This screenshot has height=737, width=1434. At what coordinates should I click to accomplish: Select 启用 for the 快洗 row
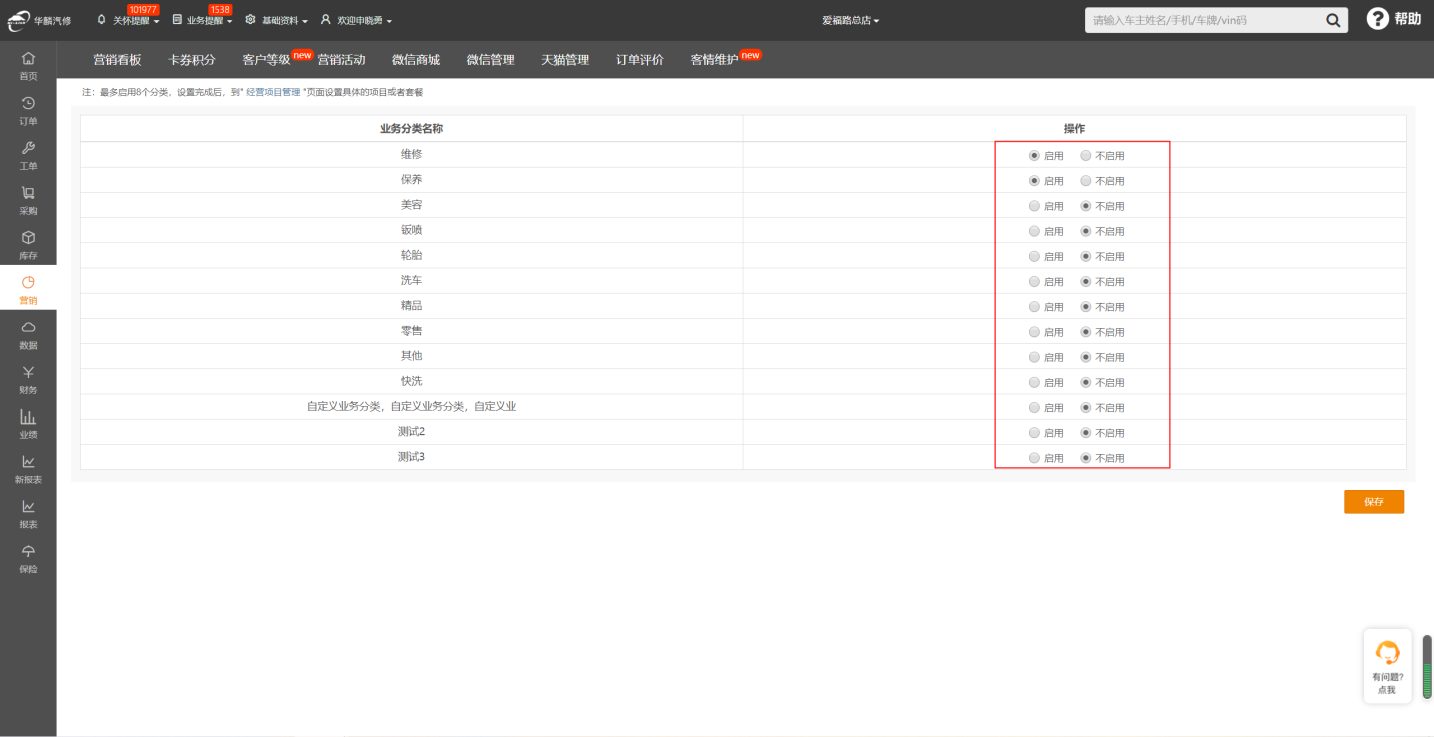pos(1034,382)
